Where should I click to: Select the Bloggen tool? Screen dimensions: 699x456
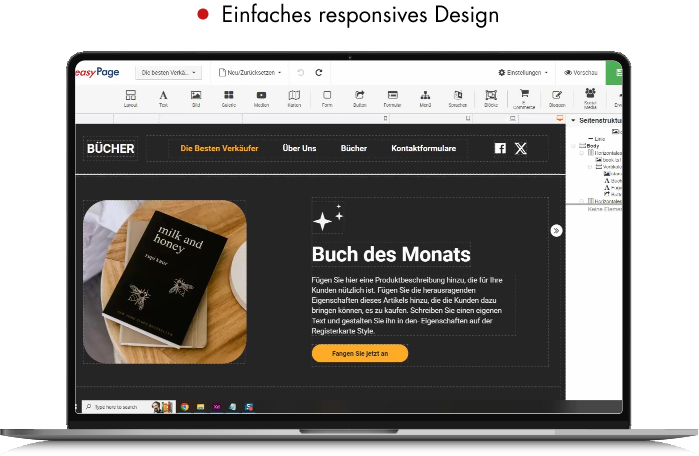point(557,99)
